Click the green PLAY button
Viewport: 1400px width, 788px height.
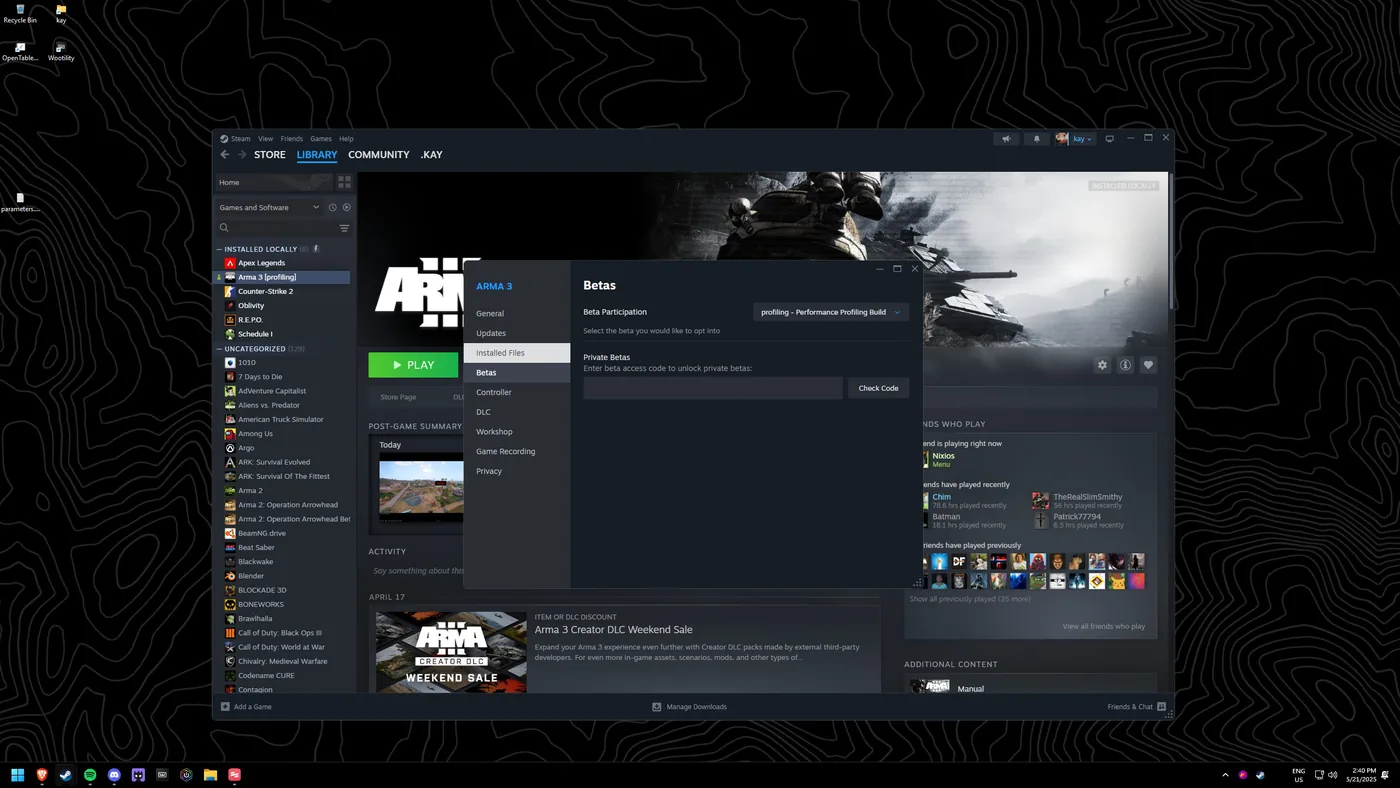[x=413, y=365]
